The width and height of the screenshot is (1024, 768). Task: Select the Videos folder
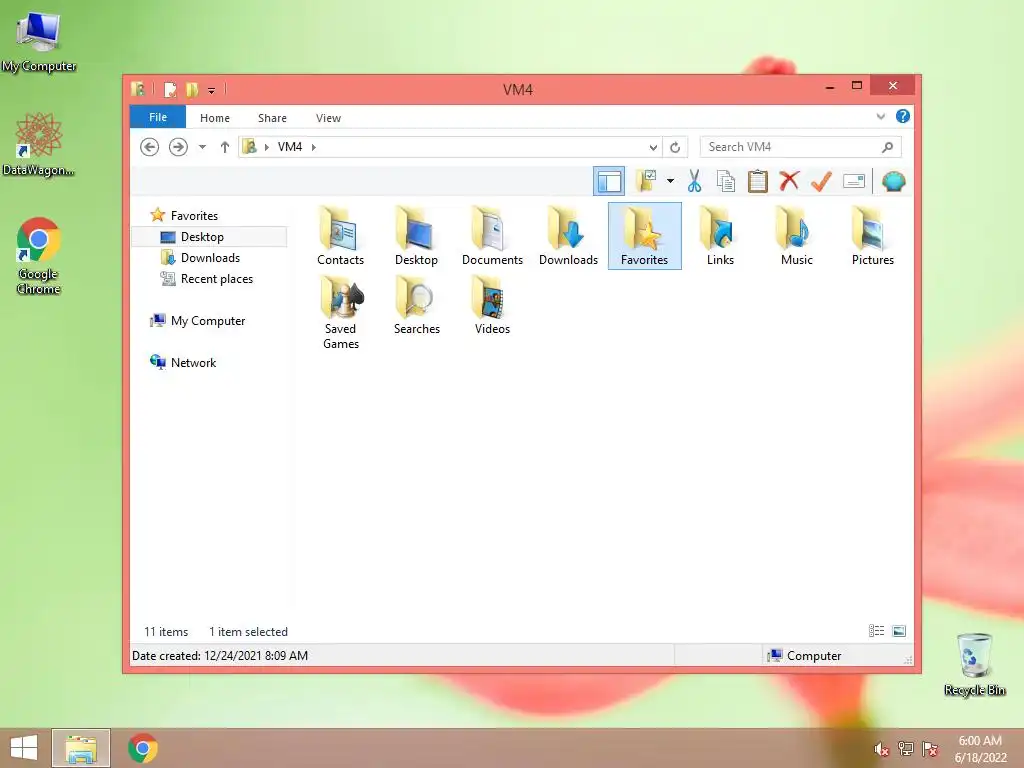492,306
